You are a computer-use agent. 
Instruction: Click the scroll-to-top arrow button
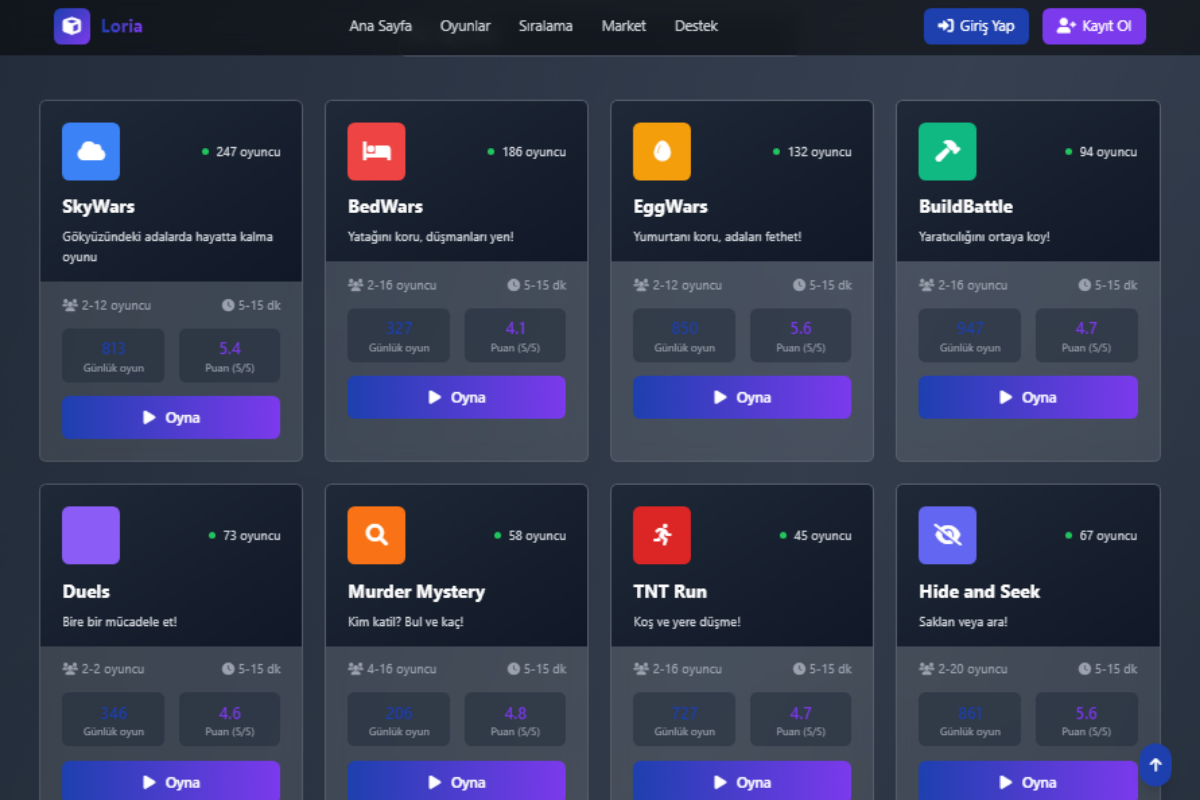pyautogui.click(x=1155, y=765)
